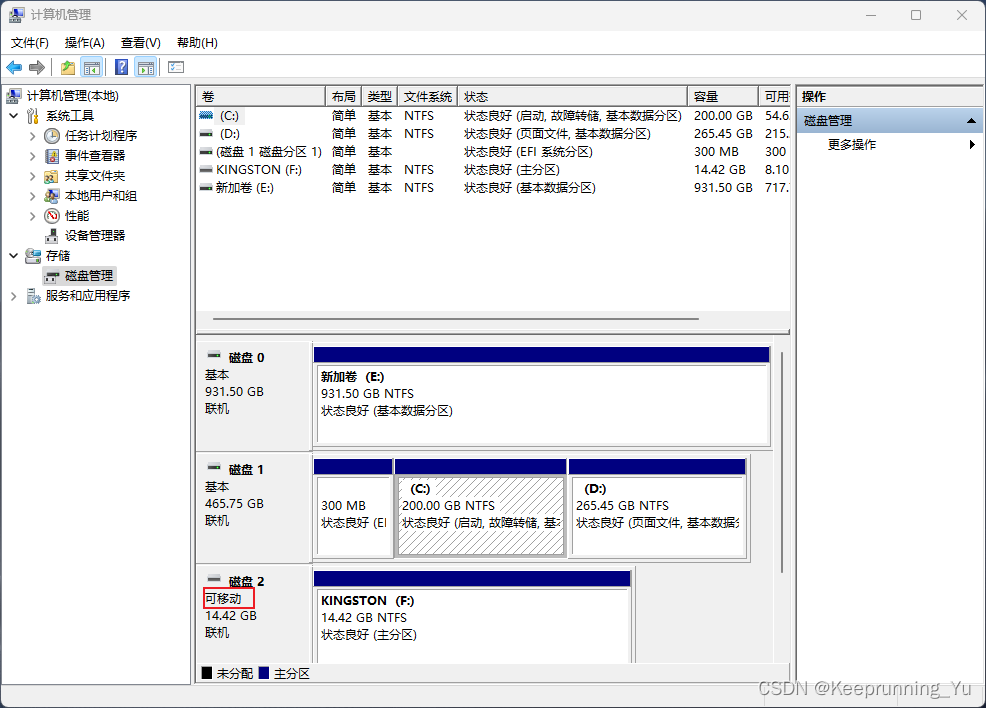Select the 300 MB EFI partition block
This screenshot has width=986, height=708.
tap(353, 508)
